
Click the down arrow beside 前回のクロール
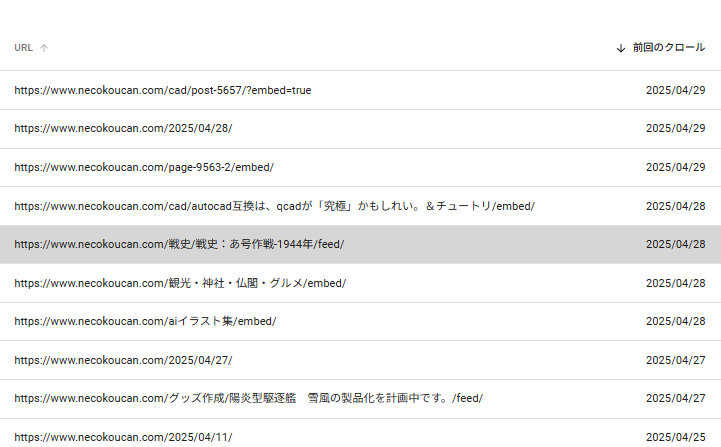(621, 48)
